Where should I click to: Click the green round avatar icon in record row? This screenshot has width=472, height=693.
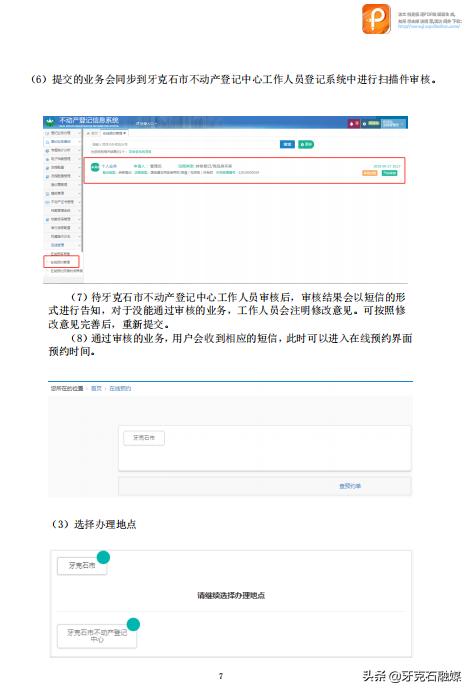[x=95, y=167]
